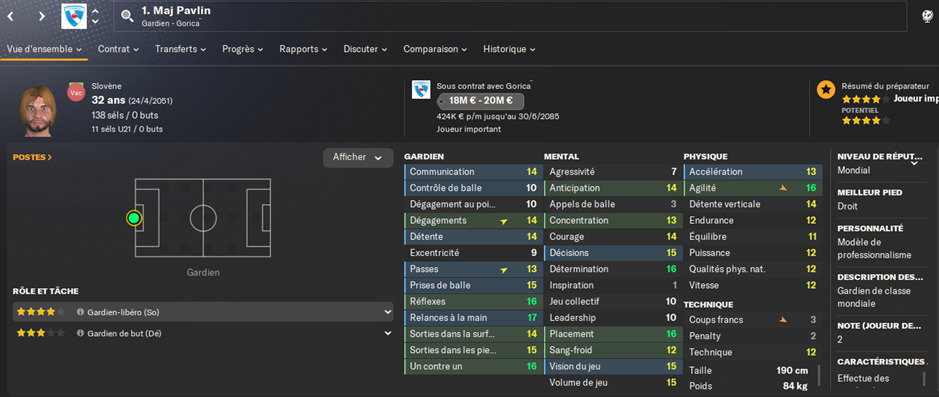
Task: Click info icon beside Gardien de but (Dé)
Action: coord(80,333)
